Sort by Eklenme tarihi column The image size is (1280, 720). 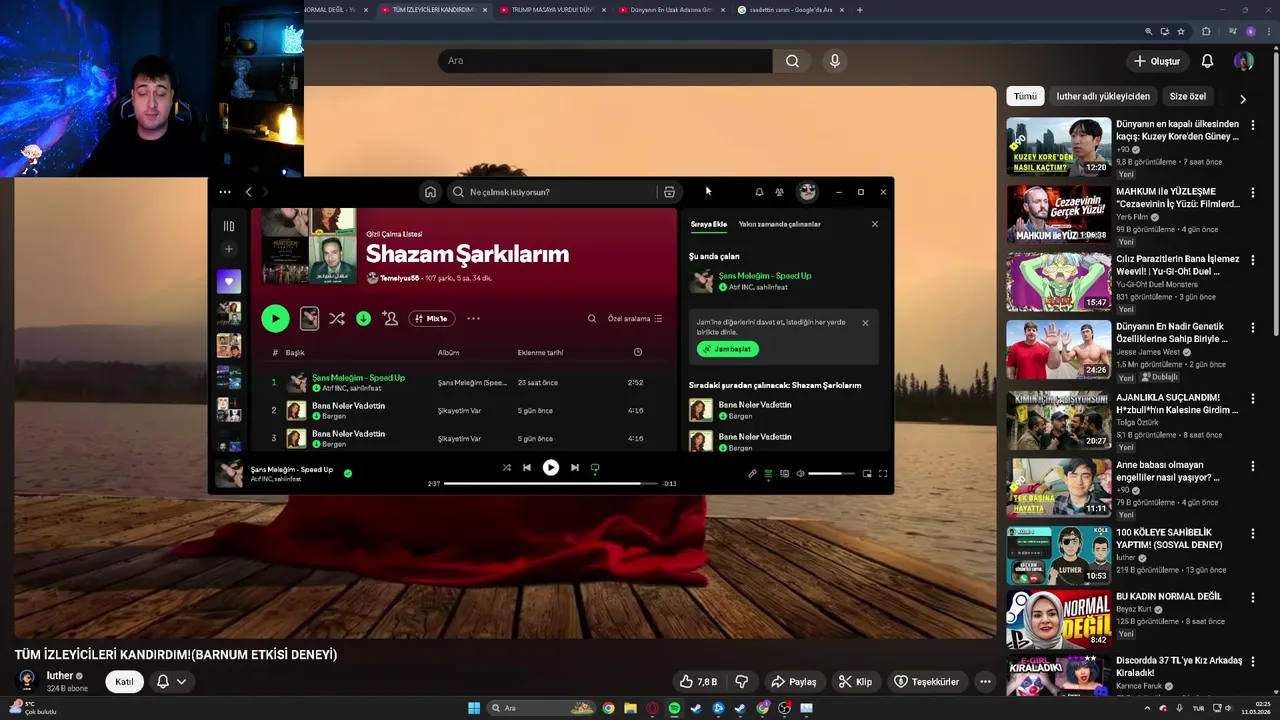(x=540, y=352)
